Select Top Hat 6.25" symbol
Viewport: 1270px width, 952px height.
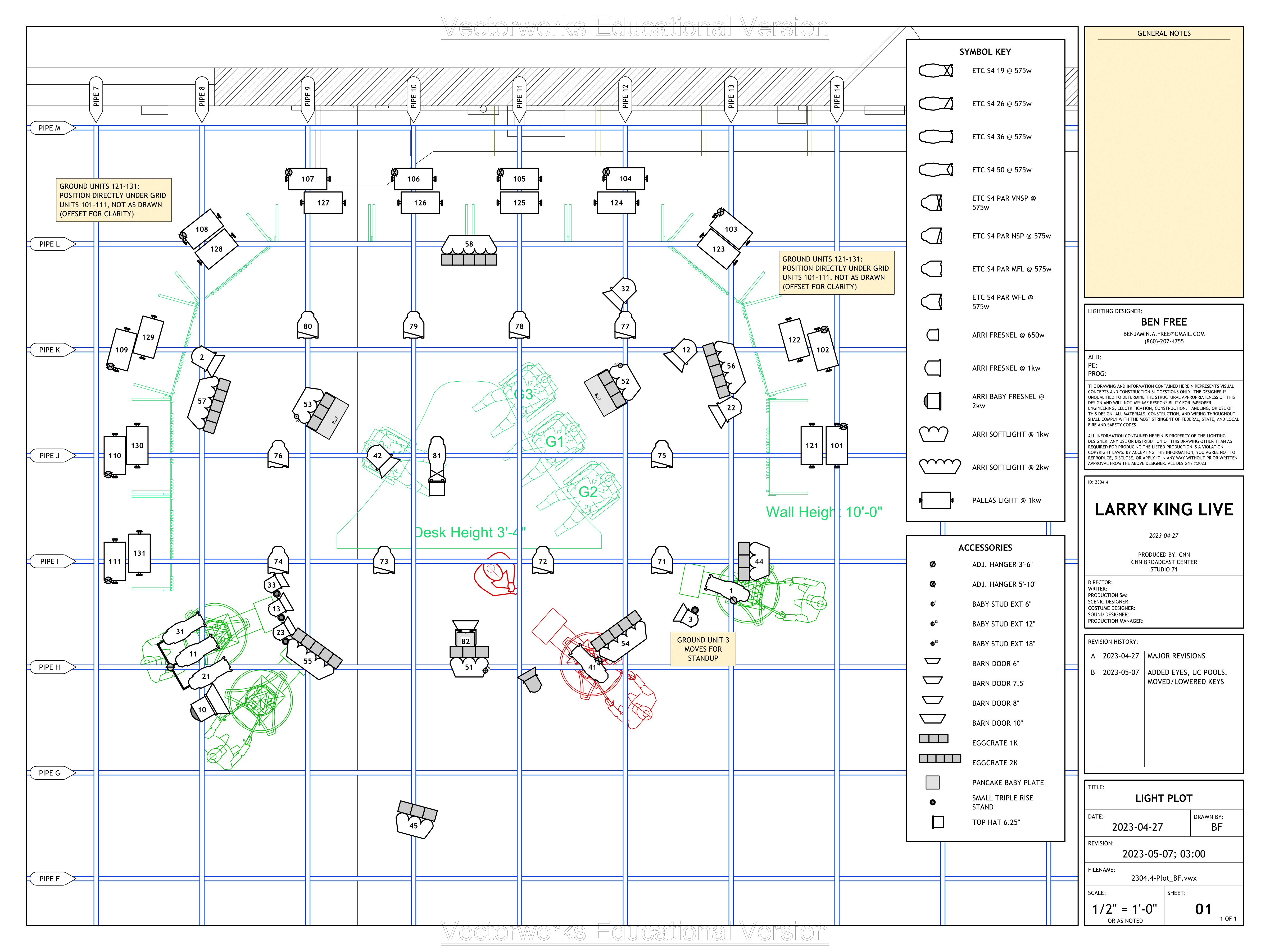938,822
